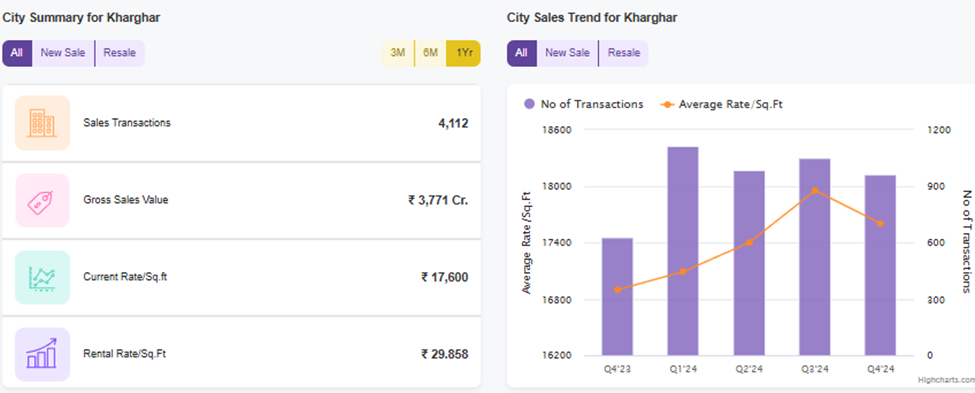Click the Gross Sales Value price tag icon
Screen dimensions: 975x393
(42, 200)
